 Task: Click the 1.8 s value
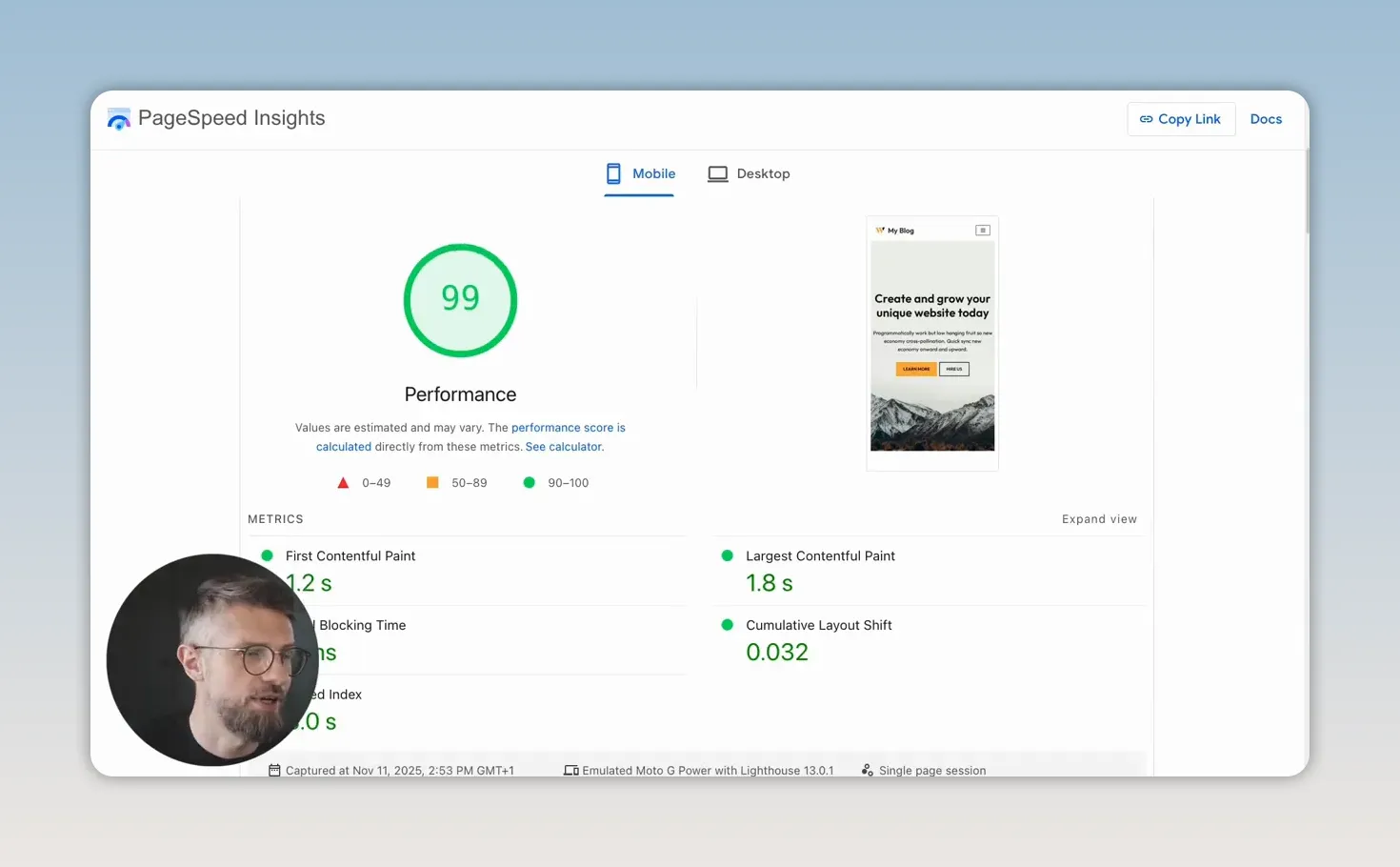click(x=770, y=583)
